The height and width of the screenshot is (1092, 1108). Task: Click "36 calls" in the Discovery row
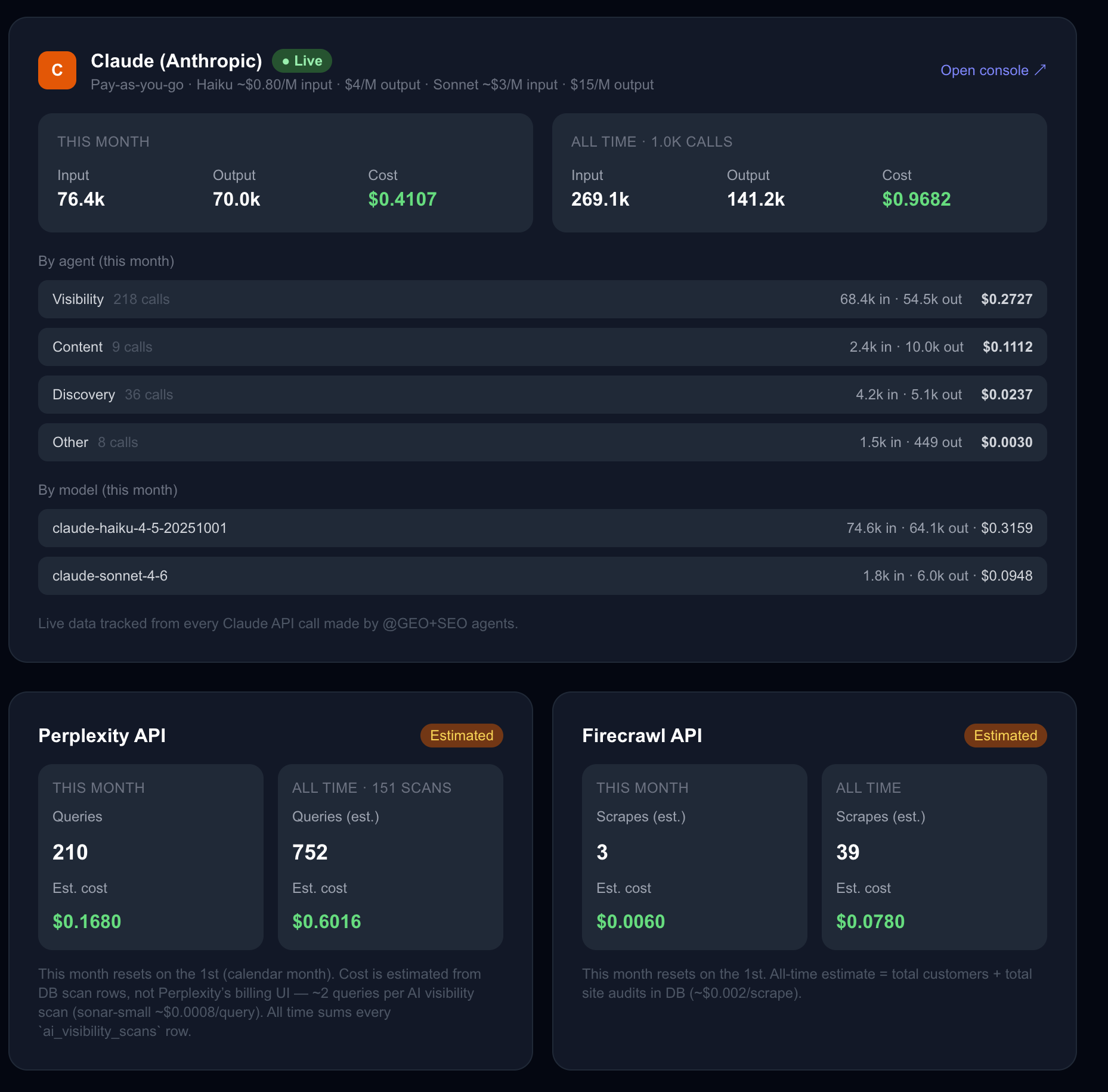(x=149, y=395)
